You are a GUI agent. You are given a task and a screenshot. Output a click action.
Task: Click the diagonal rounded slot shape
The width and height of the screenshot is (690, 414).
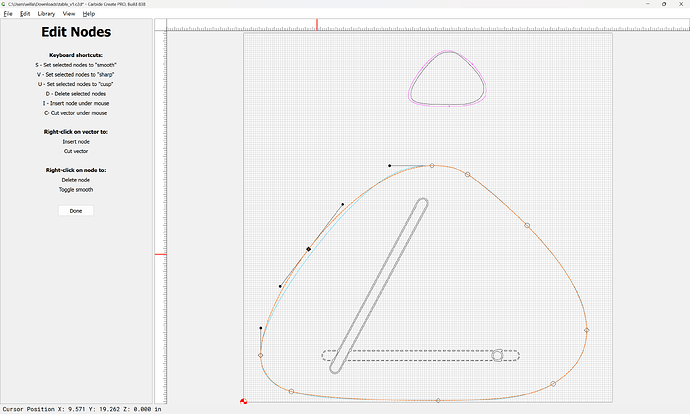tap(383, 284)
